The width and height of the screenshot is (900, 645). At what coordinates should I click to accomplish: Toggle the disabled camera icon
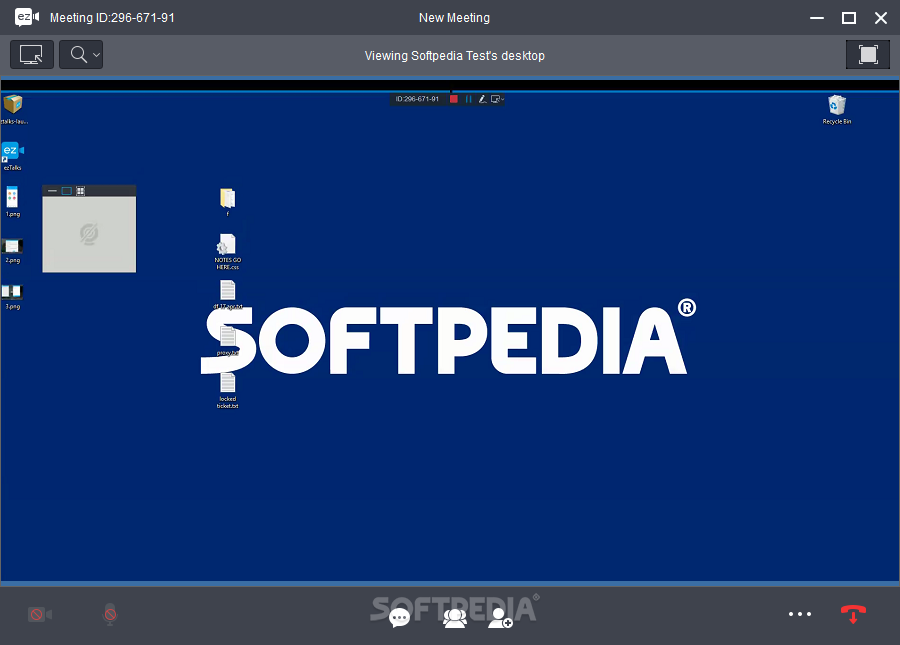click(40, 615)
